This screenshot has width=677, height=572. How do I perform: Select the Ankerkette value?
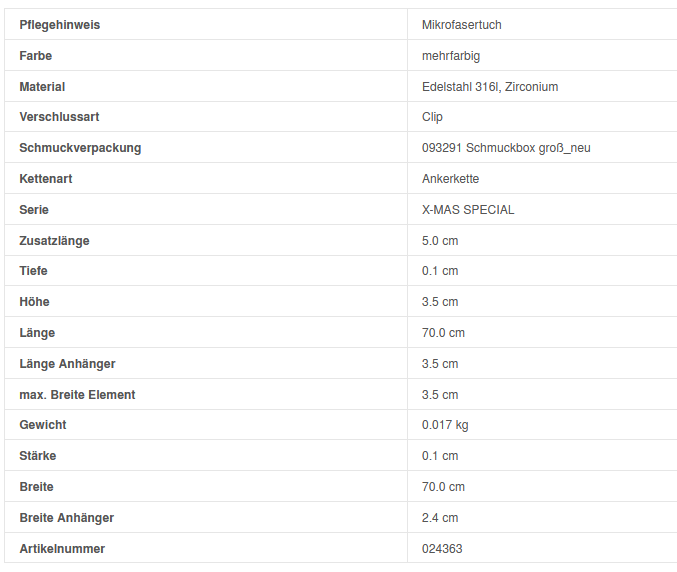click(x=450, y=179)
